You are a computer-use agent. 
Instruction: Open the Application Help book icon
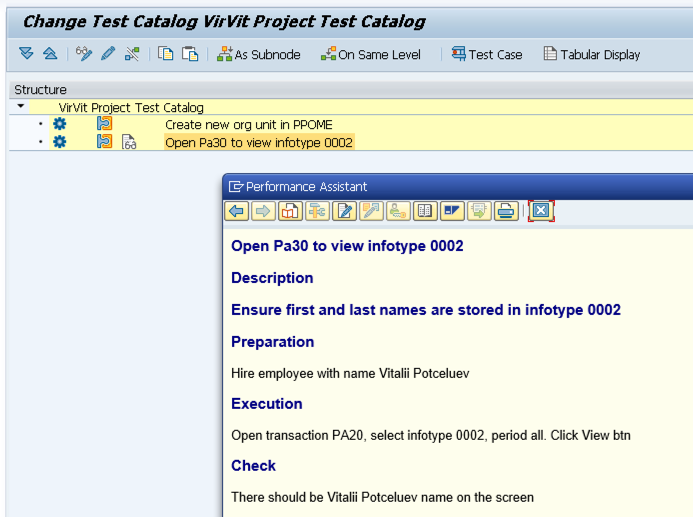click(290, 211)
